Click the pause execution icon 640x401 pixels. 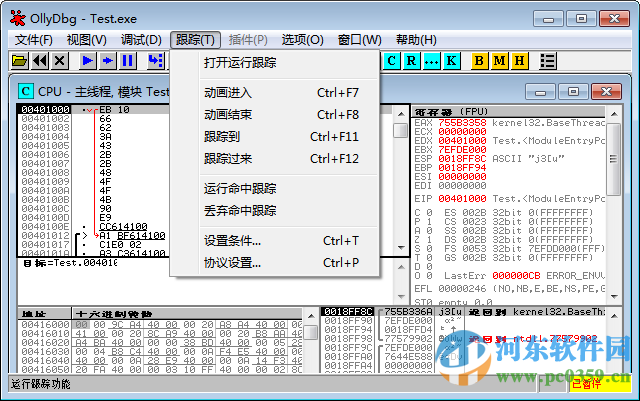click(128, 61)
